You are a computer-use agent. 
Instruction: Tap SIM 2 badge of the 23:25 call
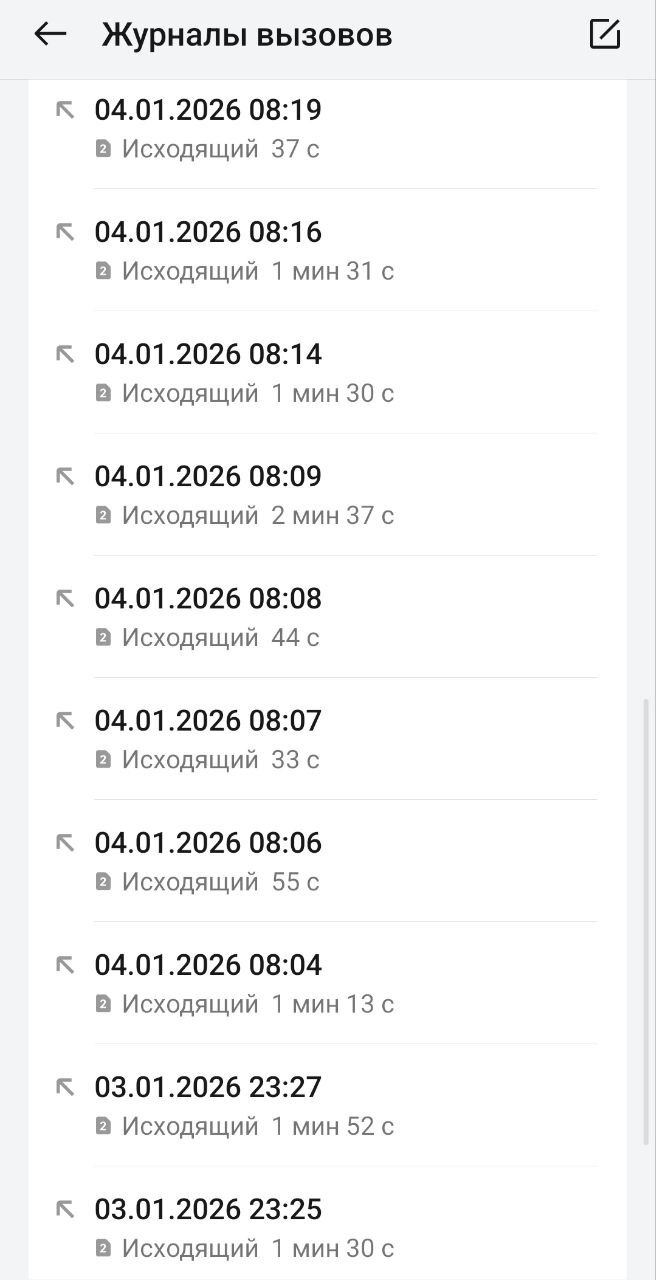click(x=102, y=1248)
